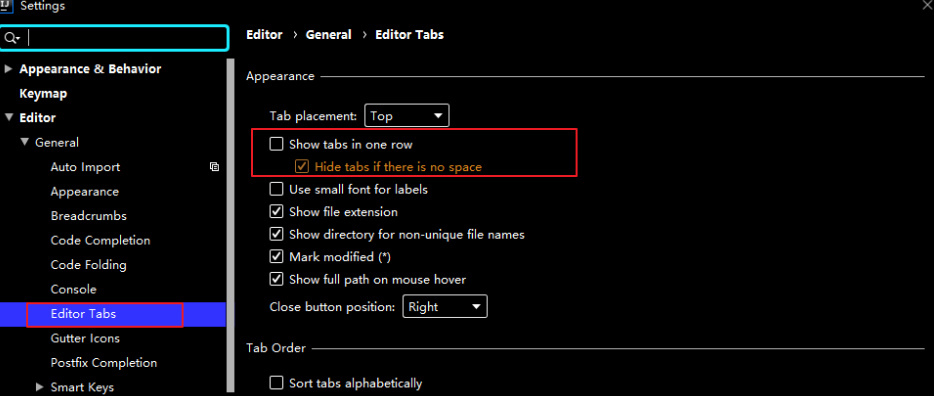The width and height of the screenshot is (934, 396).
Task: Check Sort tabs alphabetically
Action: tap(276, 382)
